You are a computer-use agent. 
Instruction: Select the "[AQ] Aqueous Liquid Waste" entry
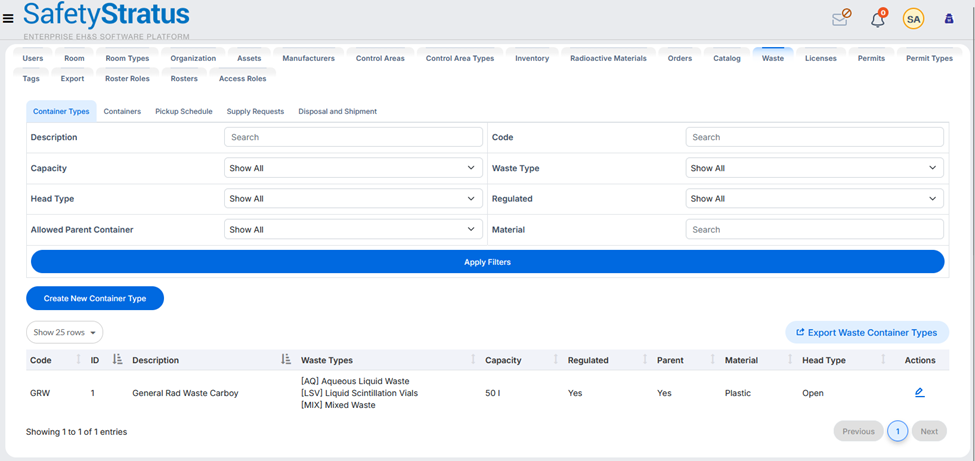(355, 381)
